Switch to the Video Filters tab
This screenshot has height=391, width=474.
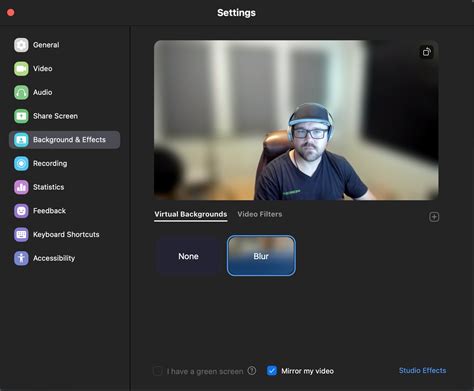(x=260, y=214)
